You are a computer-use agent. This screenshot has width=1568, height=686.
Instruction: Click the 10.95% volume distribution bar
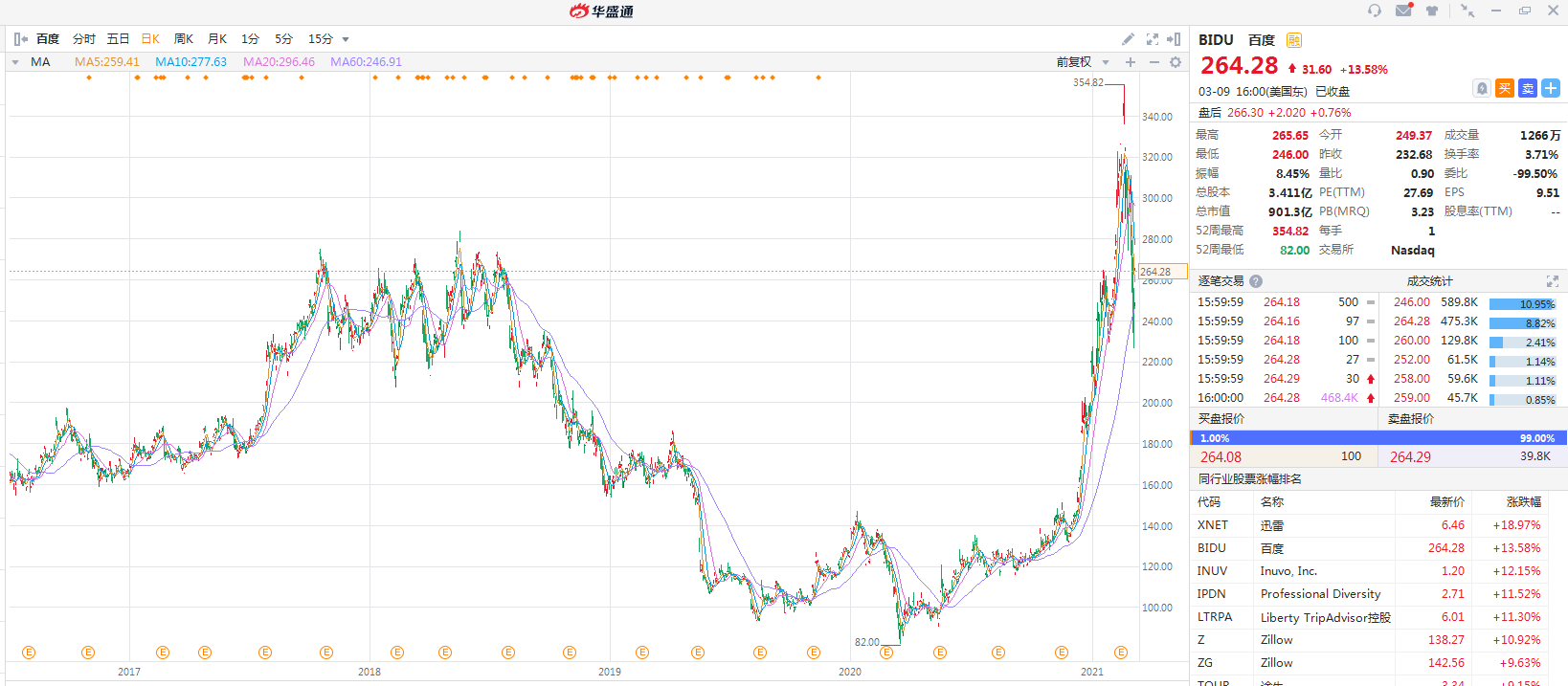[x=1522, y=304]
